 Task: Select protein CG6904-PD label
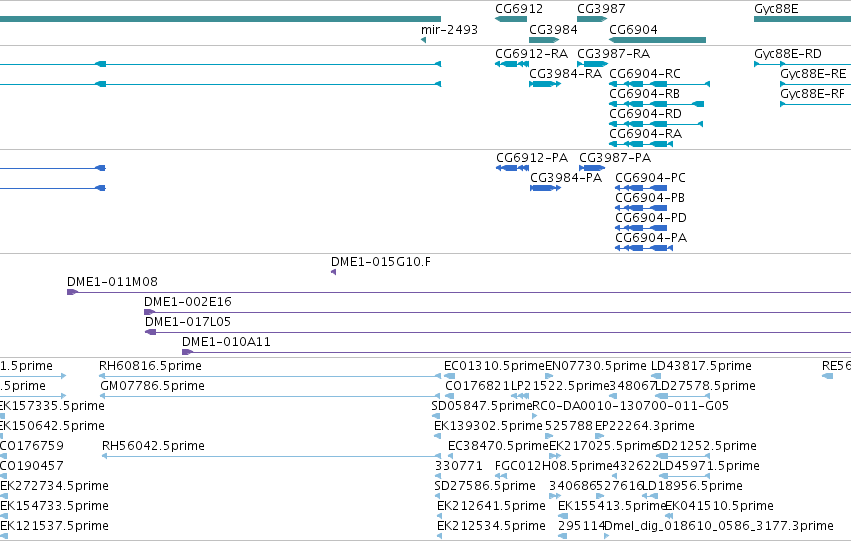[x=651, y=218]
